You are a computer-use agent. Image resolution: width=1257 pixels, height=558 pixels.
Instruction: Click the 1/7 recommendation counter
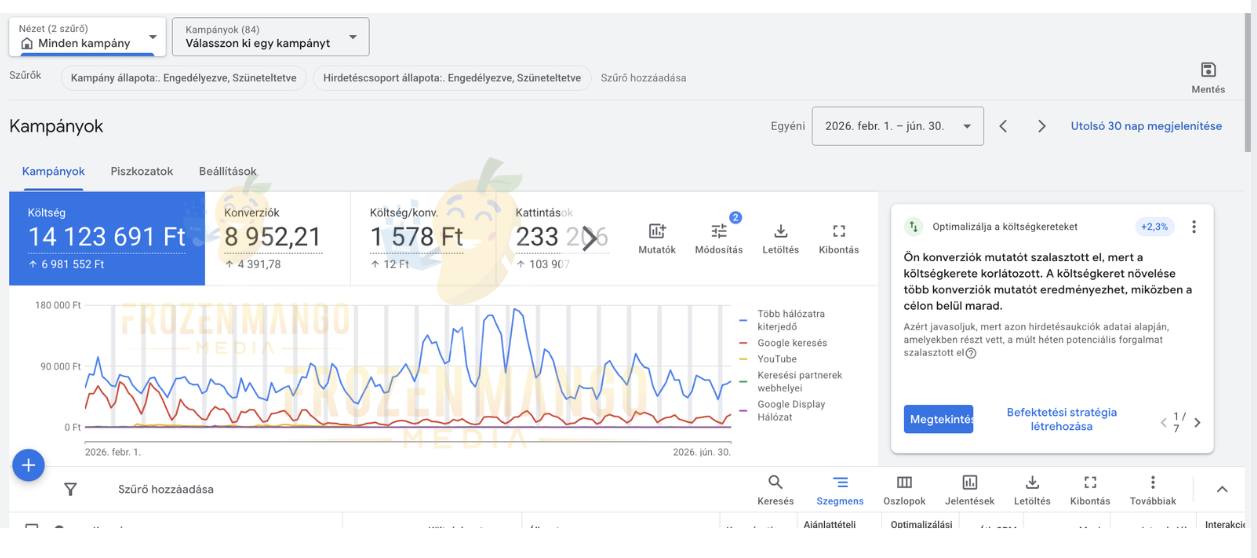pyautogui.click(x=1180, y=422)
